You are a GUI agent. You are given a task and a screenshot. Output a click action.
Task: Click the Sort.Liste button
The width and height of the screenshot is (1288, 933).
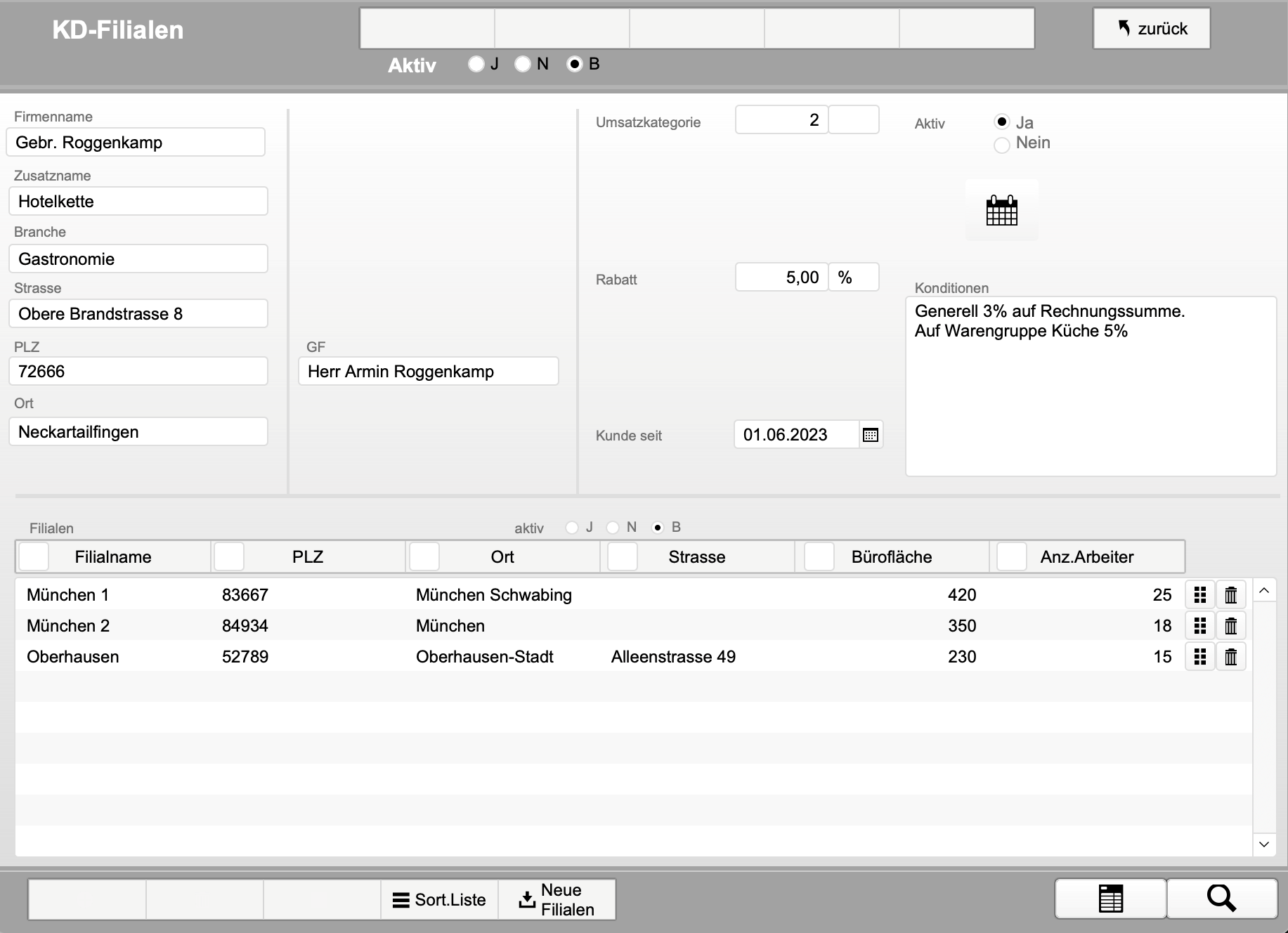click(439, 900)
